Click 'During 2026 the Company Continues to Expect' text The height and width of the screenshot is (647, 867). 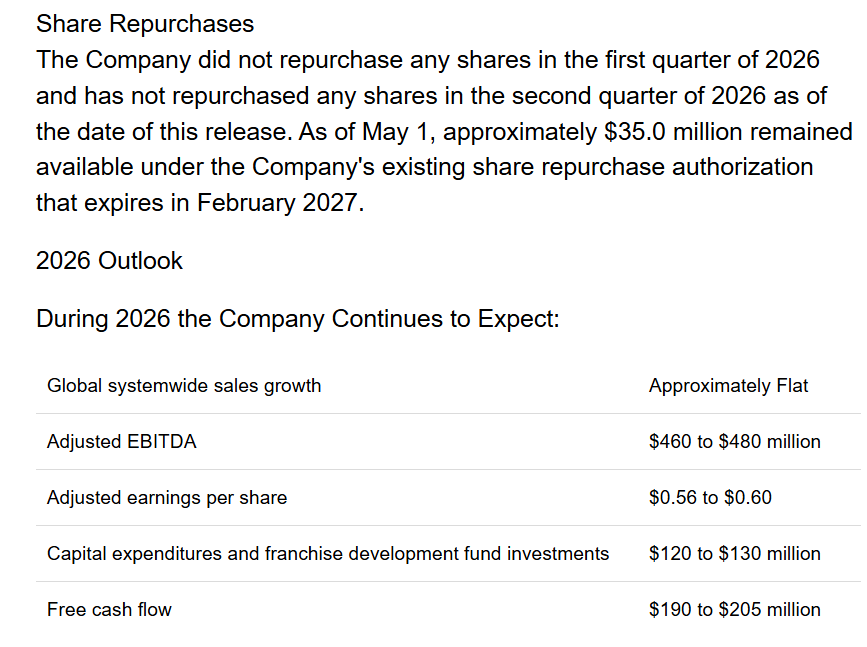pos(298,319)
